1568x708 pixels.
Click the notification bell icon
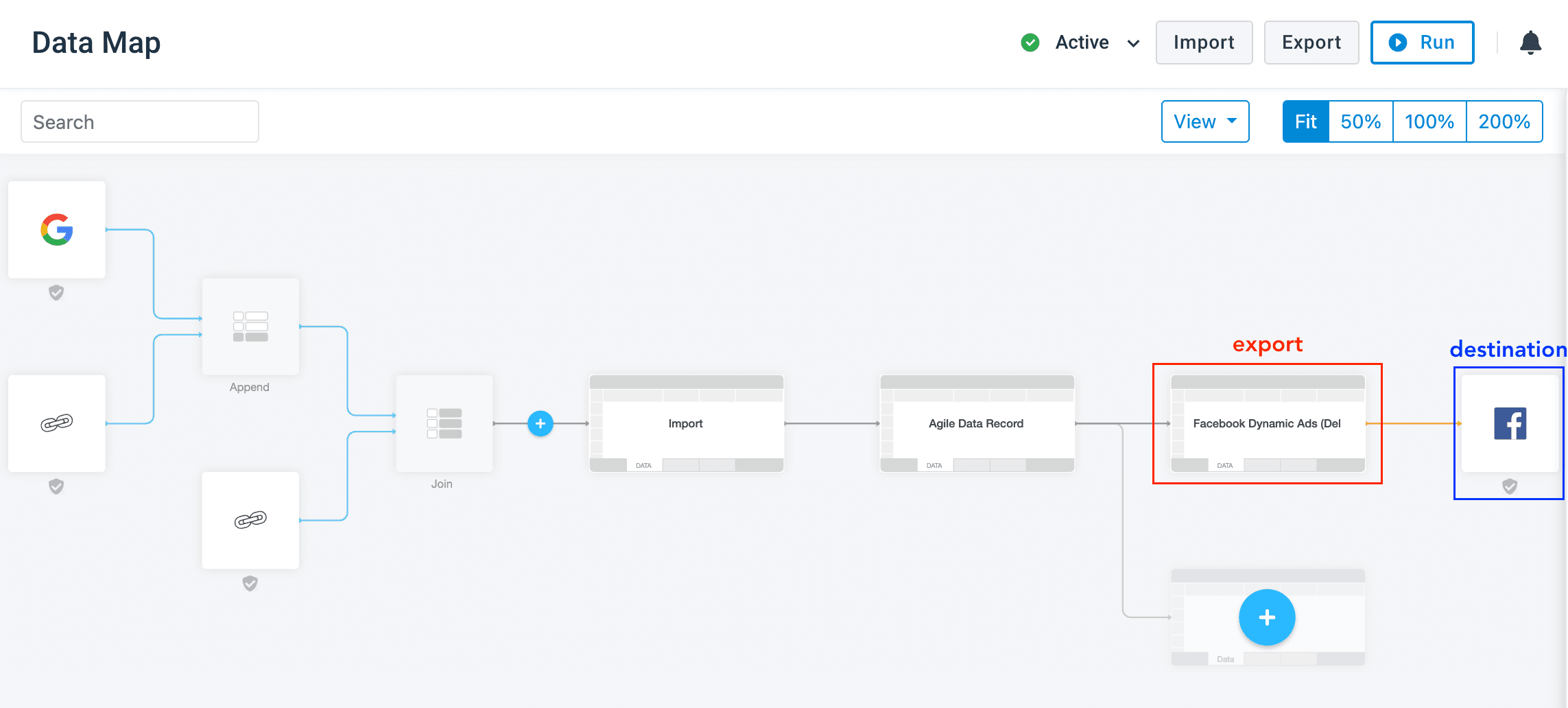pos(1530,43)
